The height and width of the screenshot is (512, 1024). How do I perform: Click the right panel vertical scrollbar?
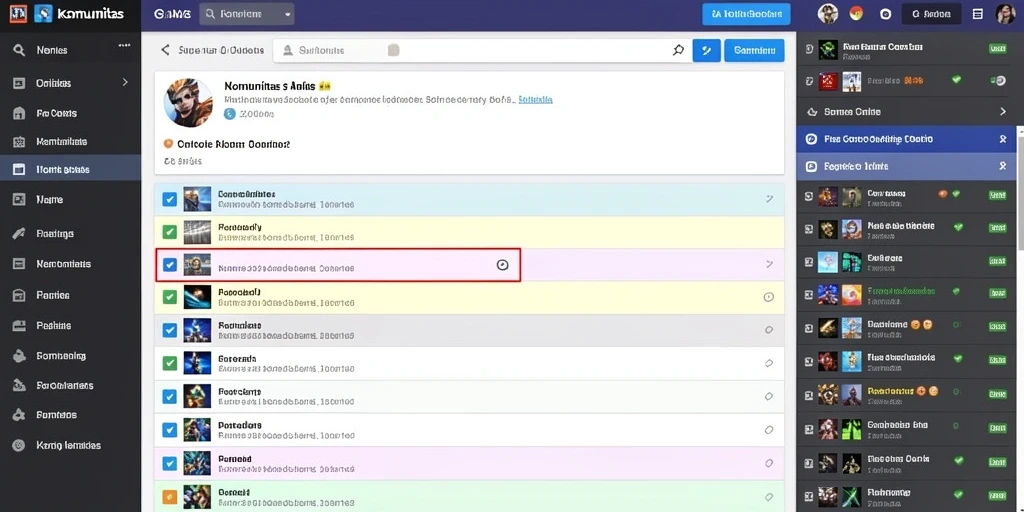[1020, 189]
